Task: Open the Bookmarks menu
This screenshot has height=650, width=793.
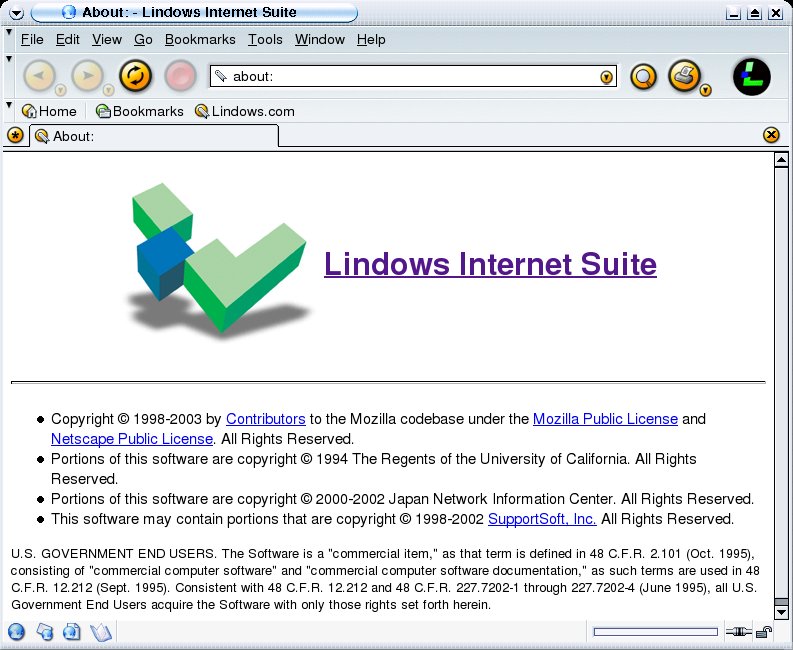Action: 200,39
